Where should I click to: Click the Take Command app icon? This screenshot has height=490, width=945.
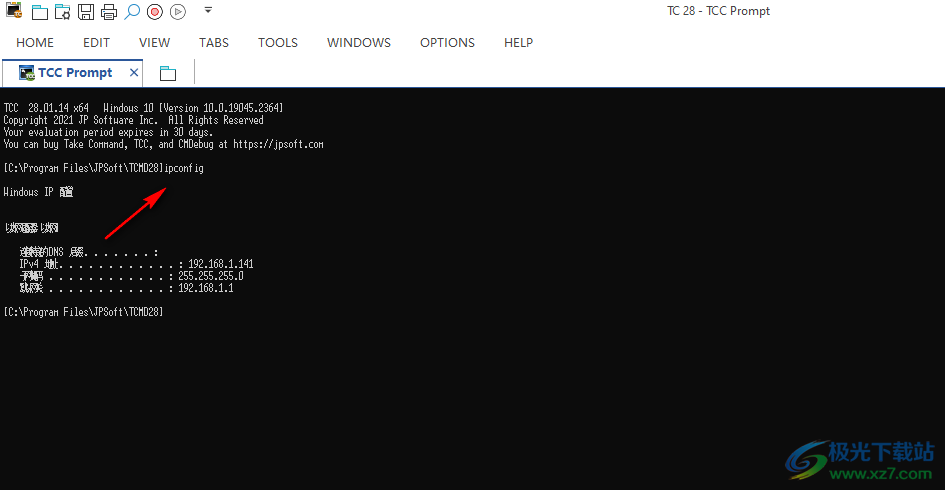click(x=14, y=10)
